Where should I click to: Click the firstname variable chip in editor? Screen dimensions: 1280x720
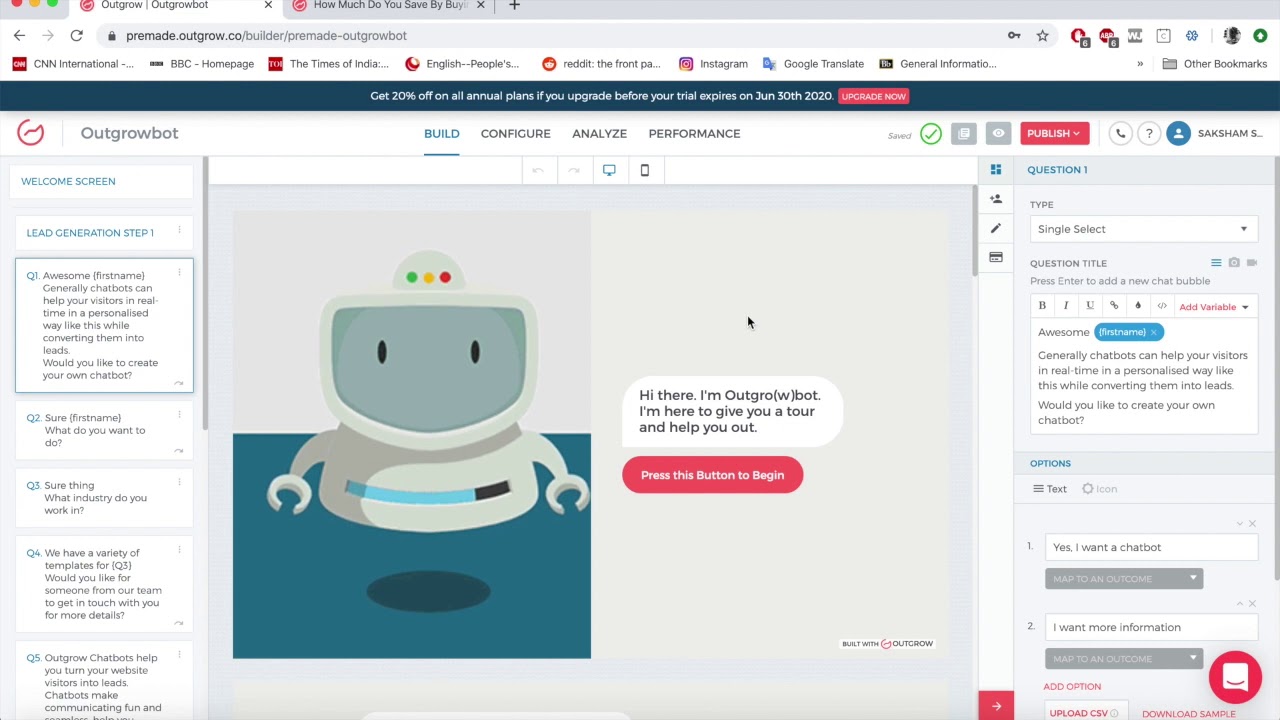[x=1122, y=331]
